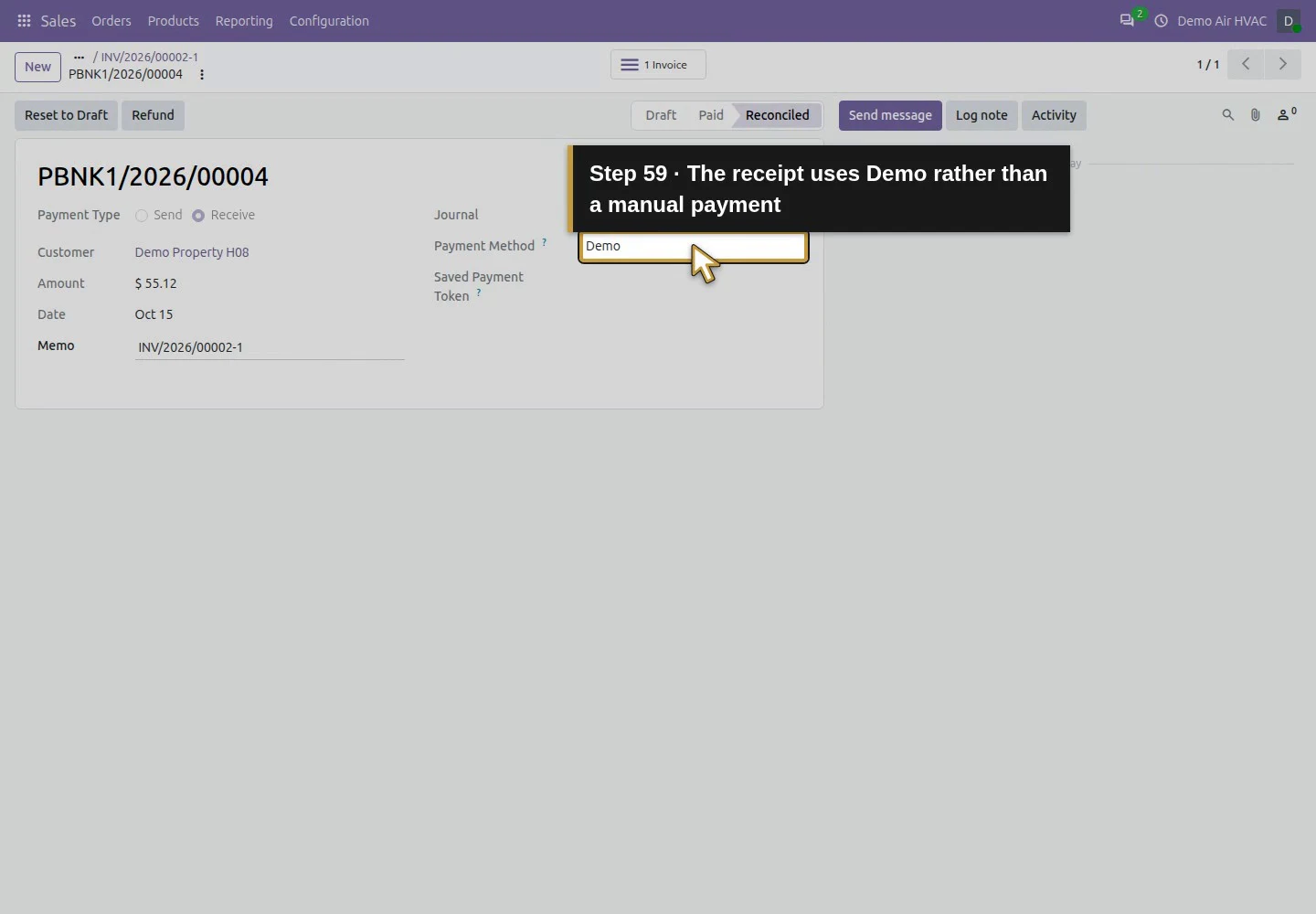Select the Paid status stage
The width and height of the screenshot is (1316, 914).
pyautogui.click(x=711, y=115)
